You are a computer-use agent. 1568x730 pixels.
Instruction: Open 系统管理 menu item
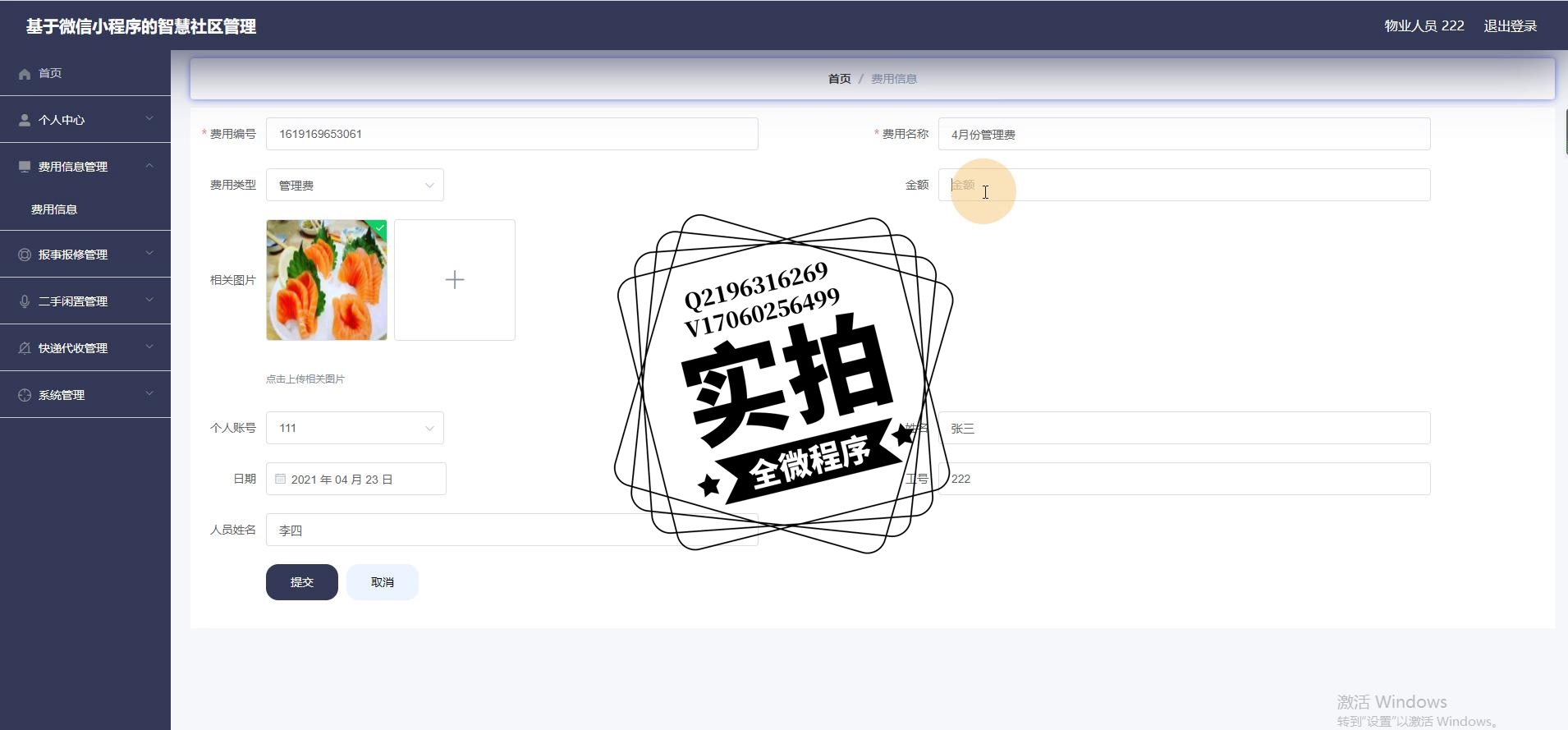(x=85, y=395)
